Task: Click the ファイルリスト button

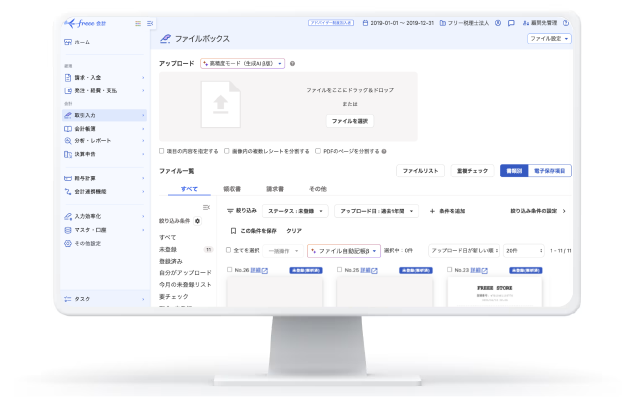Action: (x=420, y=171)
